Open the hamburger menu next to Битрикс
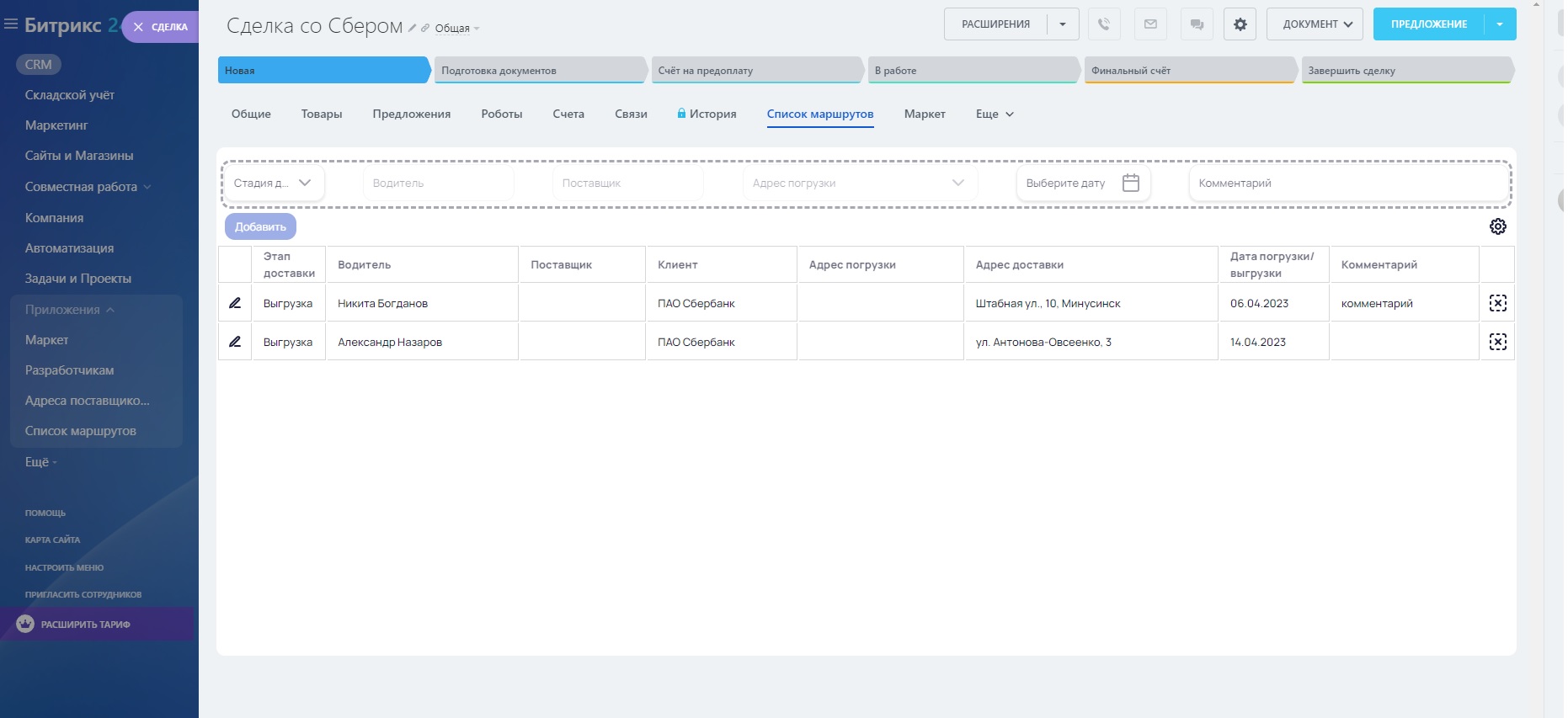This screenshot has width=1568, height=718. coord(11,24)
